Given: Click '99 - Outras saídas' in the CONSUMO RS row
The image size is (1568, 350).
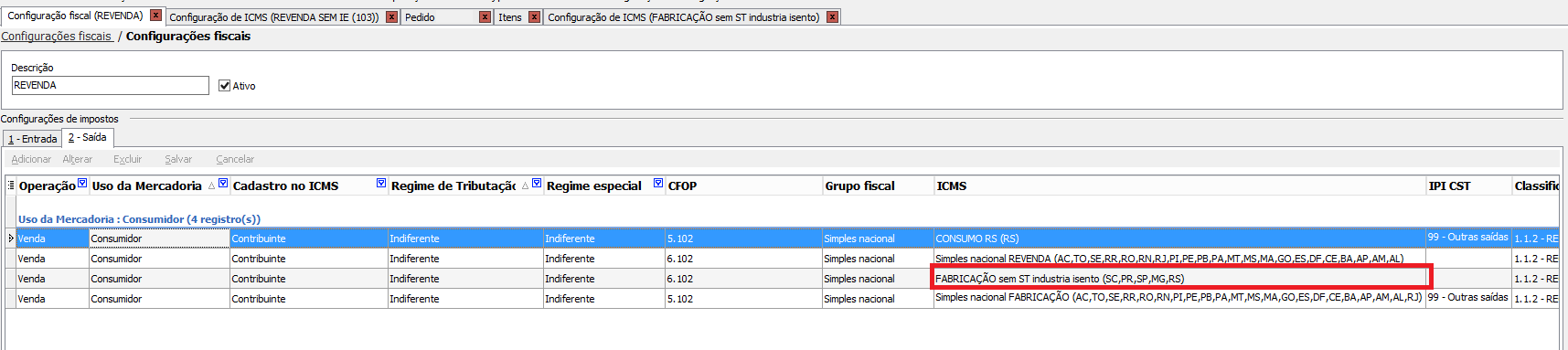Looking at the screenshot, I should [x=1467, y=238].
